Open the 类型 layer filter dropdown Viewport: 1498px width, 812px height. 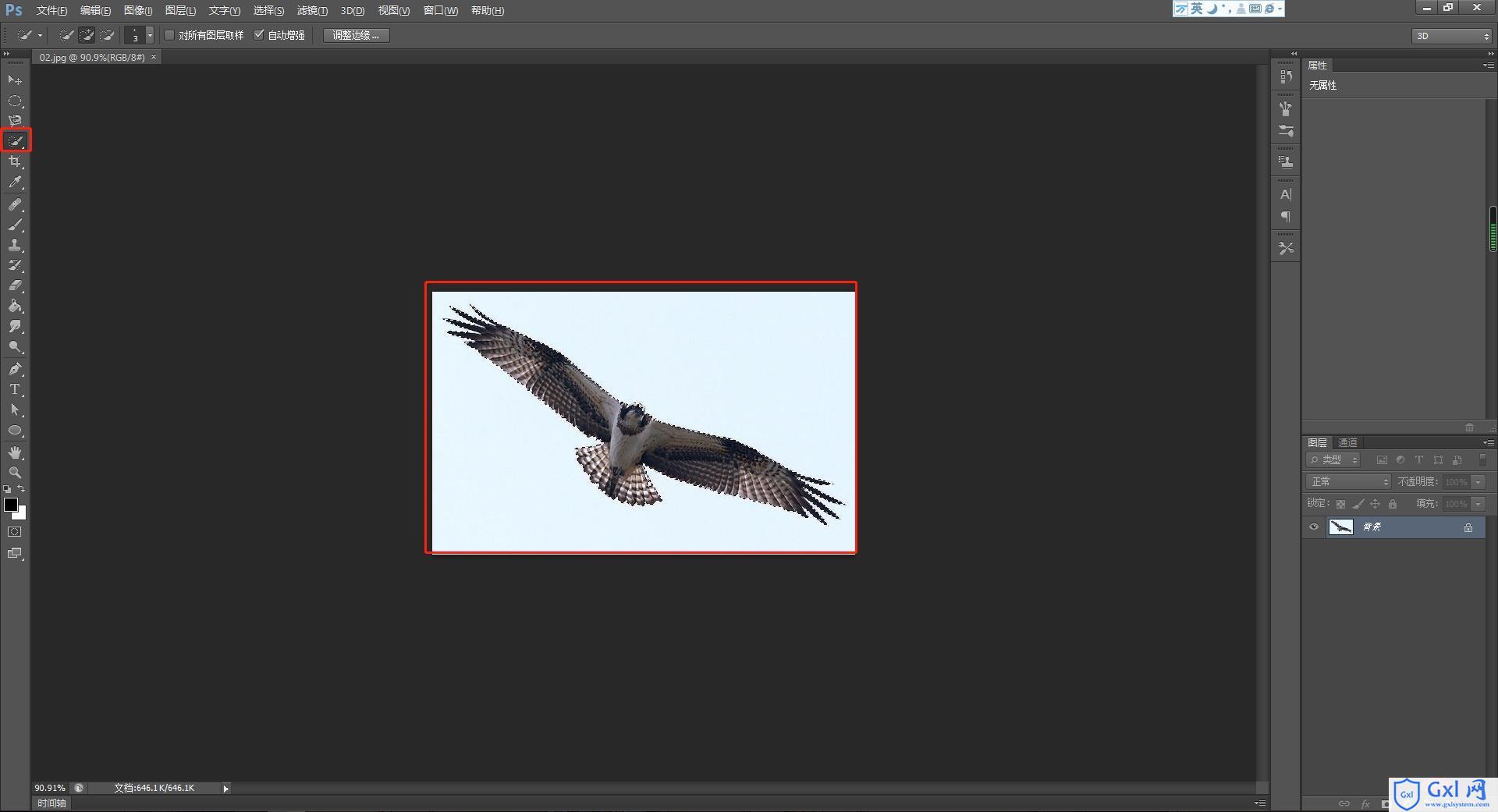[1333, 460]
